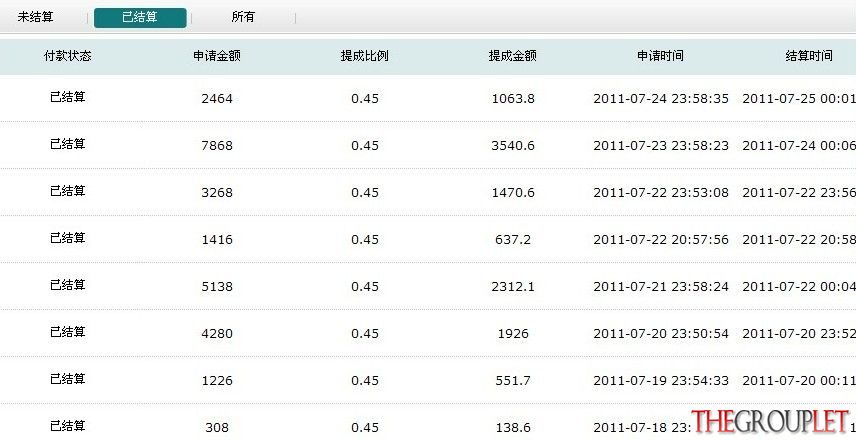
Task: Click 已结算 status in the 1416 row
Action: (68, 237)
